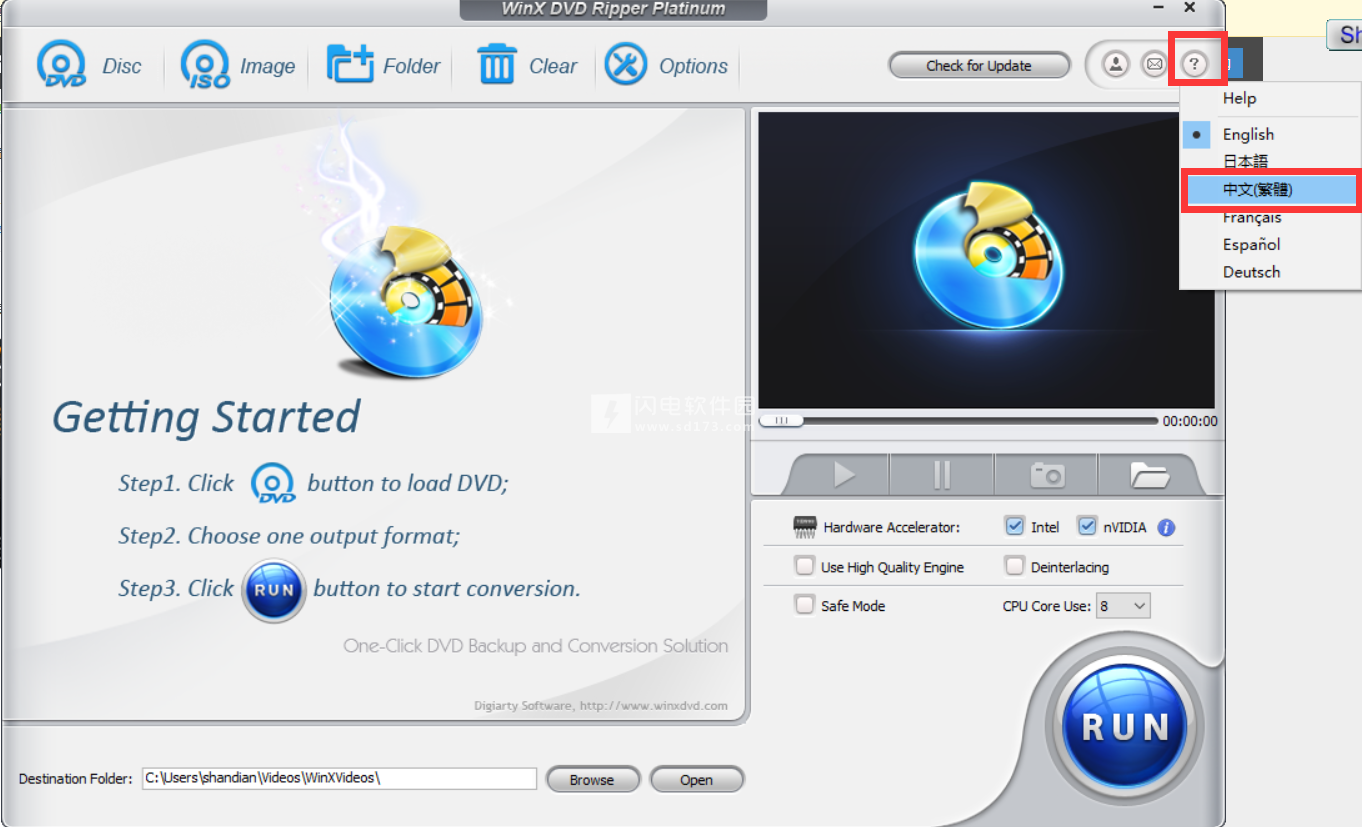The height and width of the screenshot is (827, 1362).
Task: Clear the list with the trash icon
Action: [496, 65]
